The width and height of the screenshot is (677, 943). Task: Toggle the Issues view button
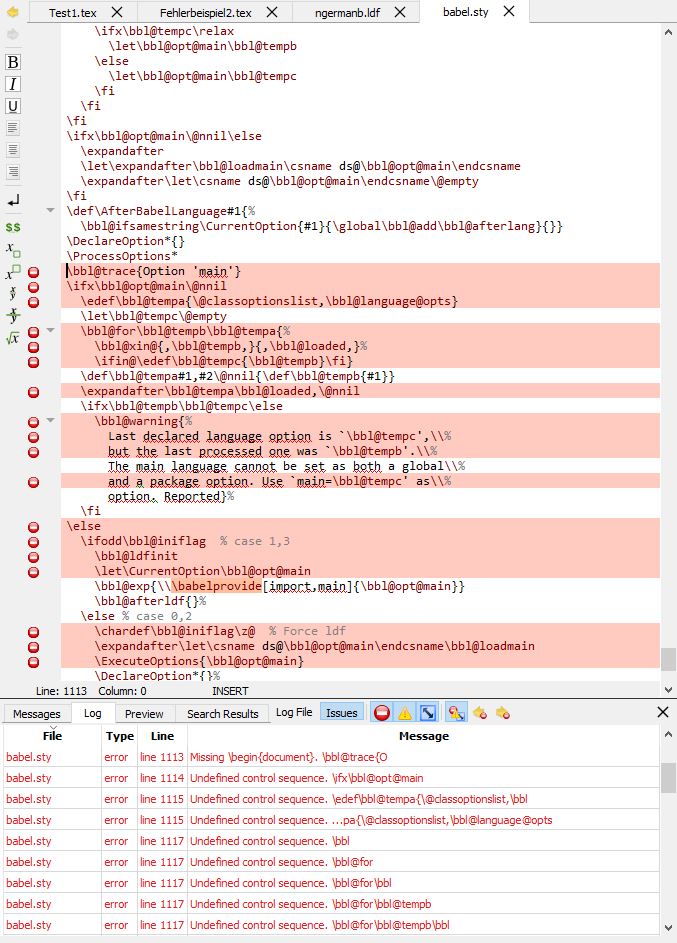click(341, 713)
